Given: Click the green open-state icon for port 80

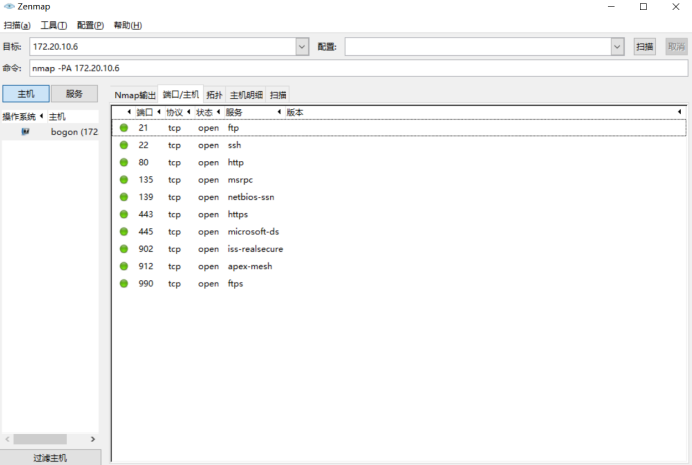Looking at the screenshot, I should point(124,162).
